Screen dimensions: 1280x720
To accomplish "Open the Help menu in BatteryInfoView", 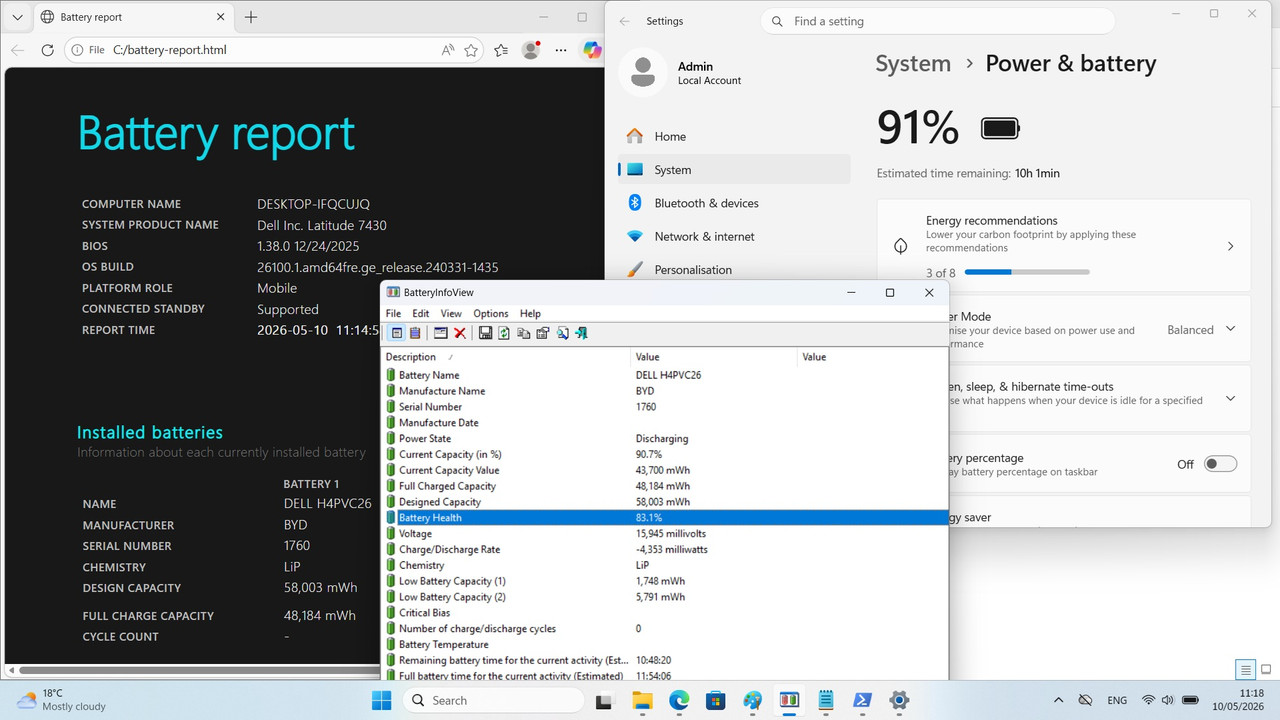I will coord(530,313).
